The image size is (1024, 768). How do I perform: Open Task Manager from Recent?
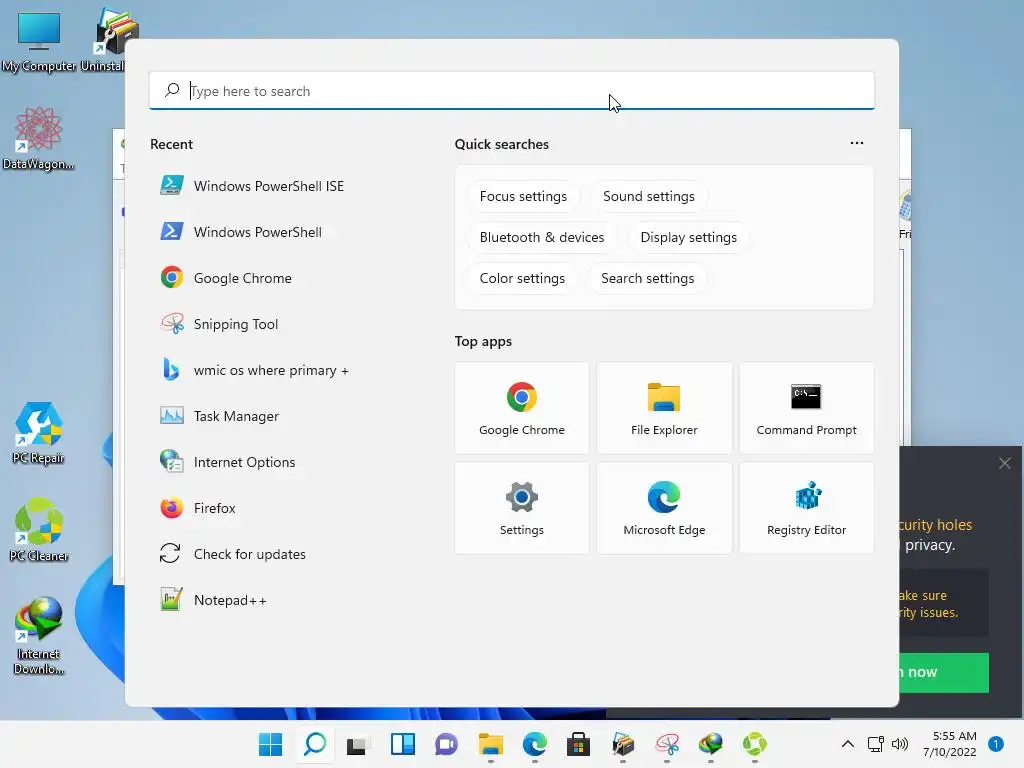coord(219,416)
